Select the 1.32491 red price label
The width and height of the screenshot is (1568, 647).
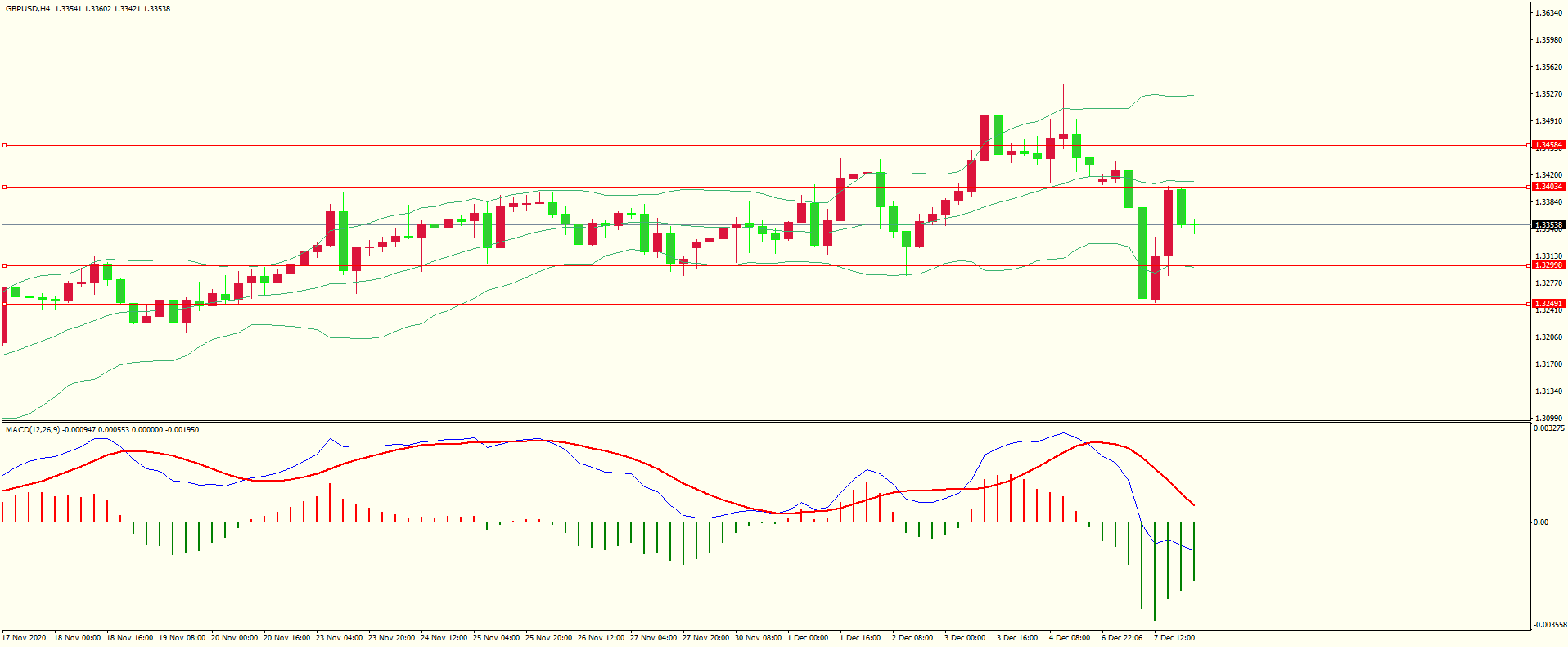click(x=1548, y=304)
